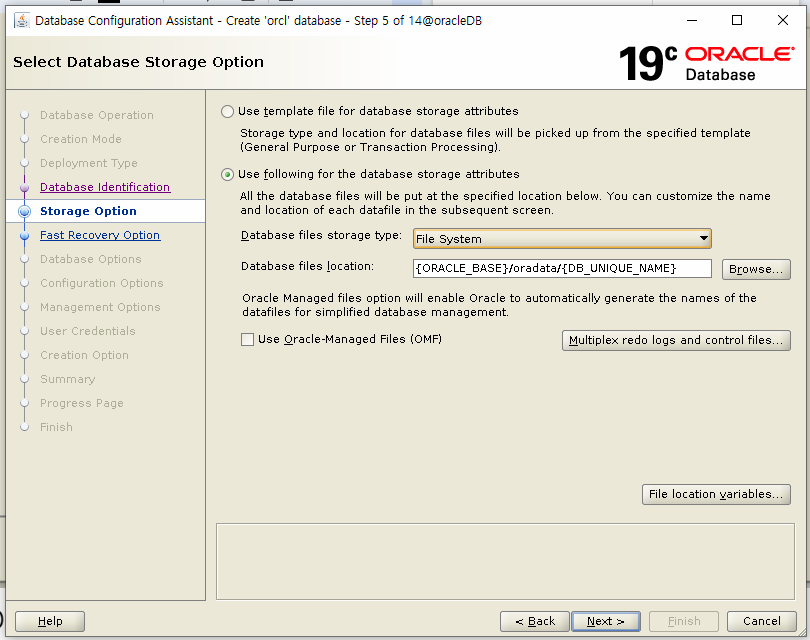Screen dimensions: 810x640
Task: Click Creation Option step label
Action: click(84, 355)
